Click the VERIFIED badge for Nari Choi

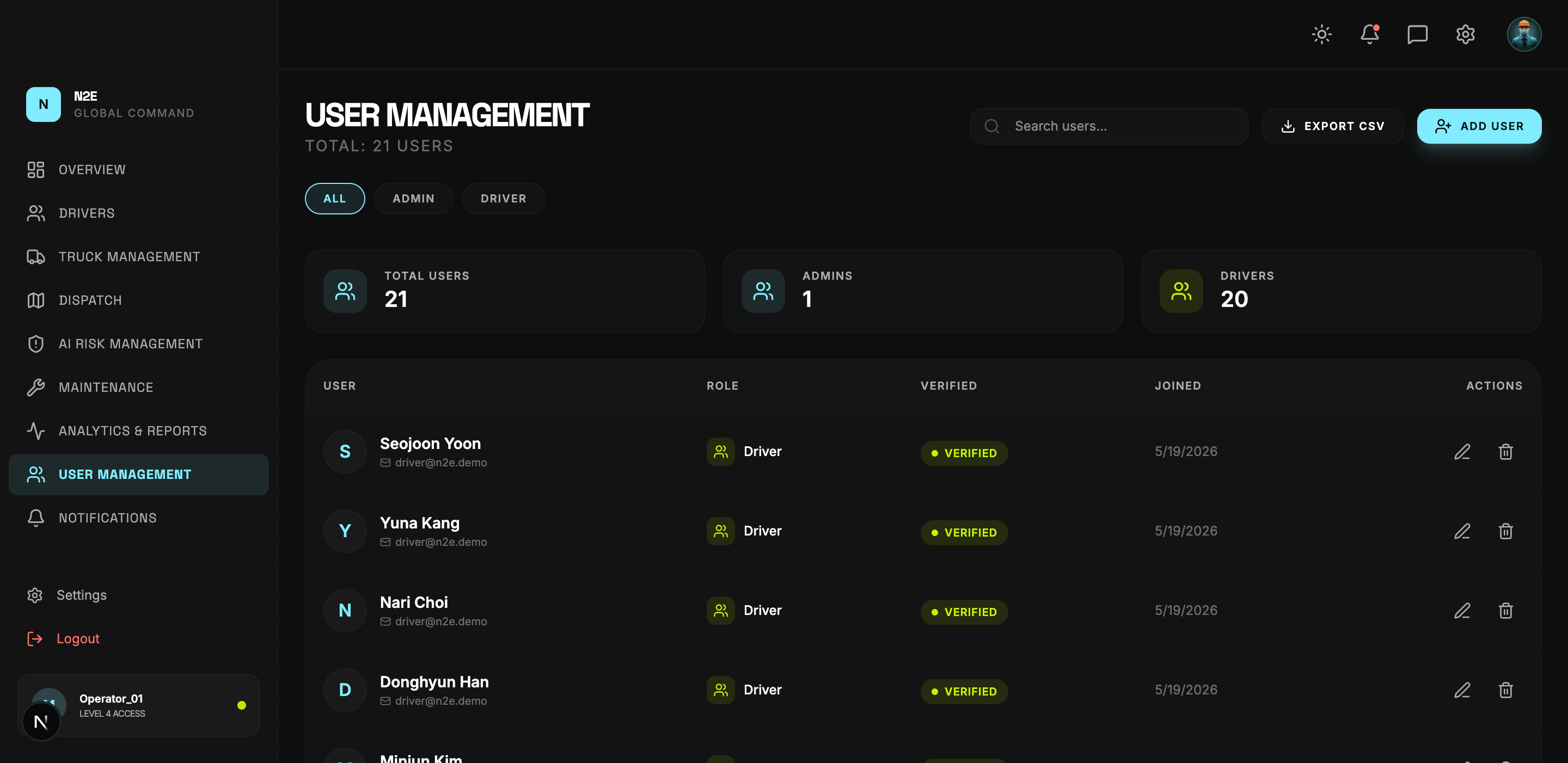pos(964,612)
